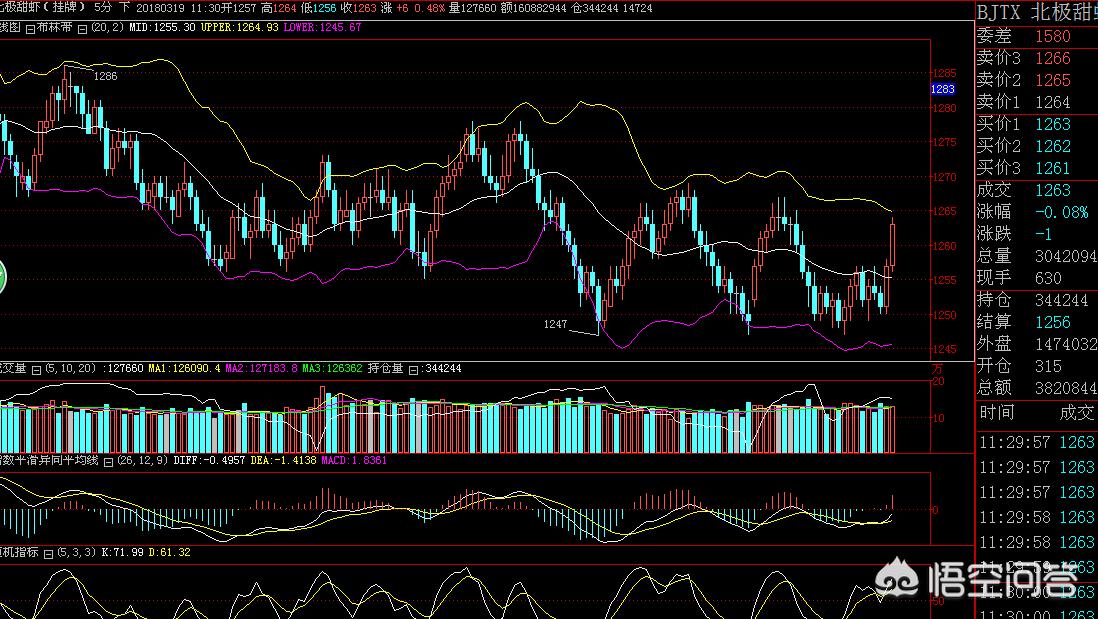
Task: Click the 5分 period label in header
Action: pos(102,8)
